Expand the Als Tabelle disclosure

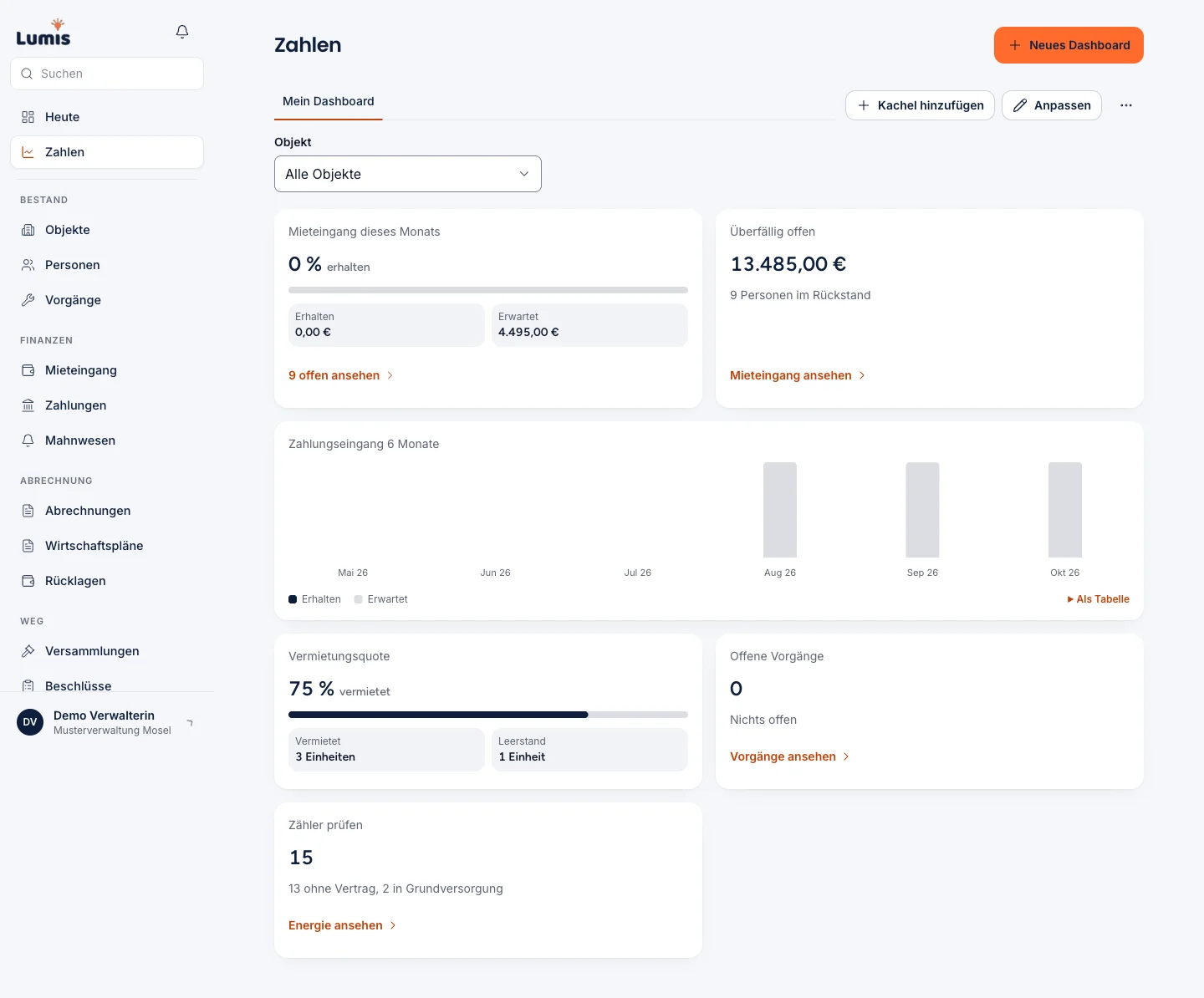coord(1099,599)
